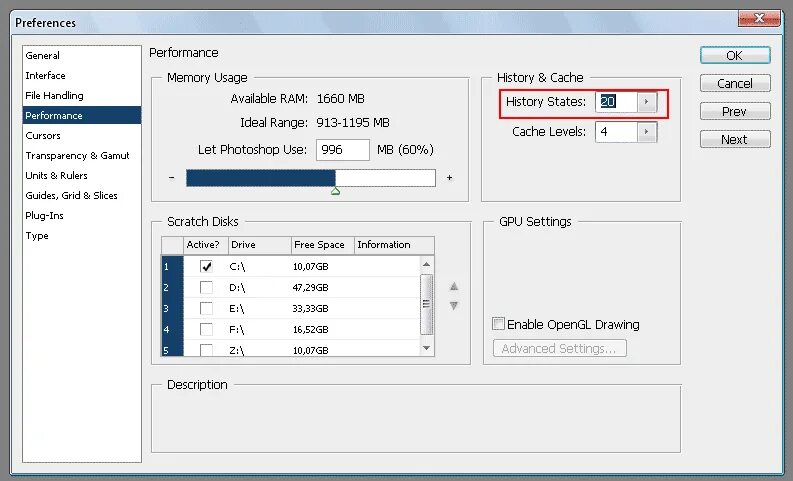Switch to Transparency & Gamut settings
The image size is (793, 481).
point(77,156)
